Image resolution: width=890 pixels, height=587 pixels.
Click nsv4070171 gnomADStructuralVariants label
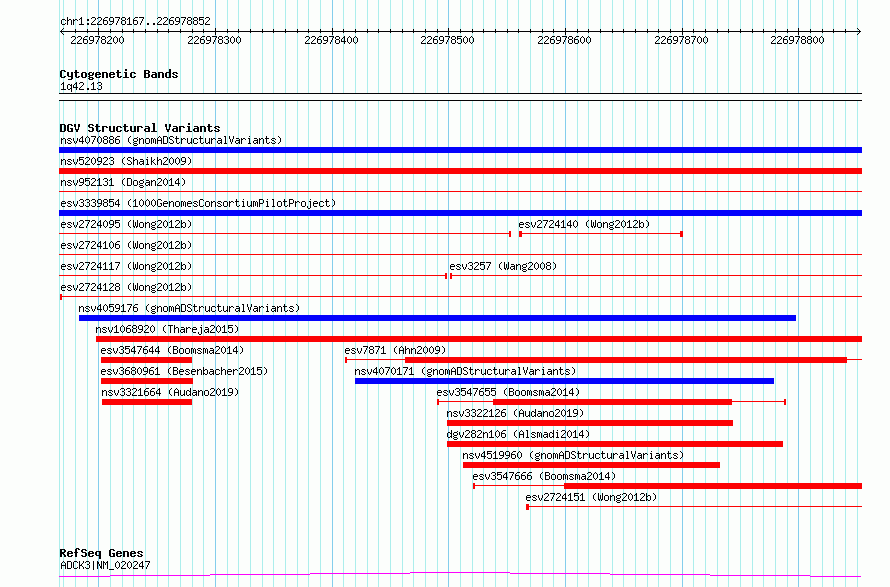(x=465, y=371)
